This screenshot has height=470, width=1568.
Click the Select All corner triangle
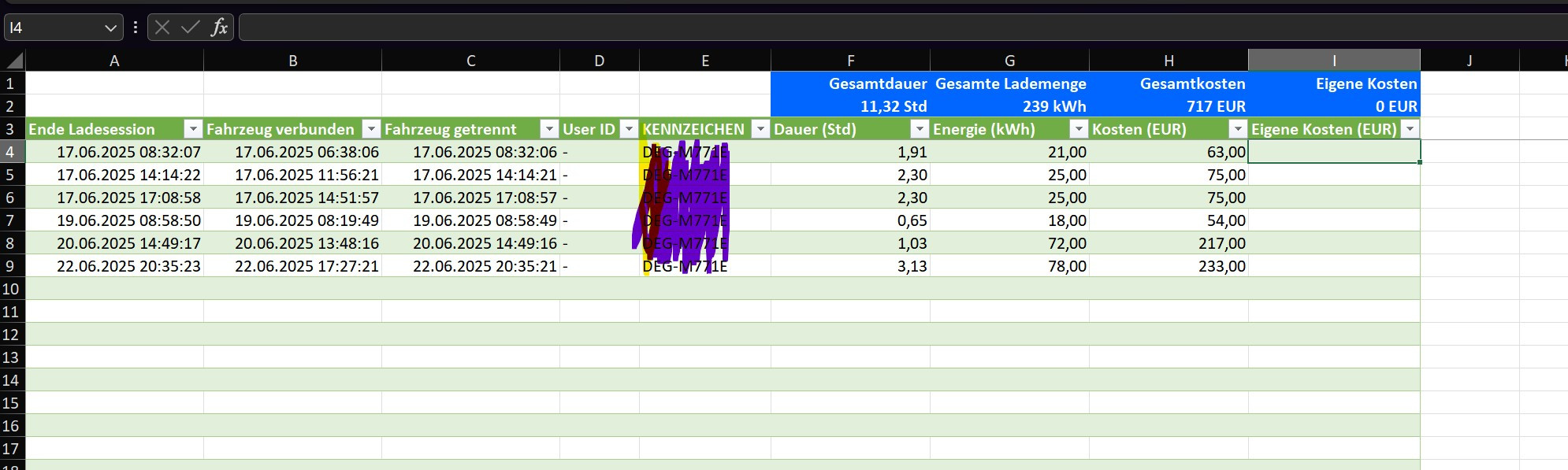13,61
